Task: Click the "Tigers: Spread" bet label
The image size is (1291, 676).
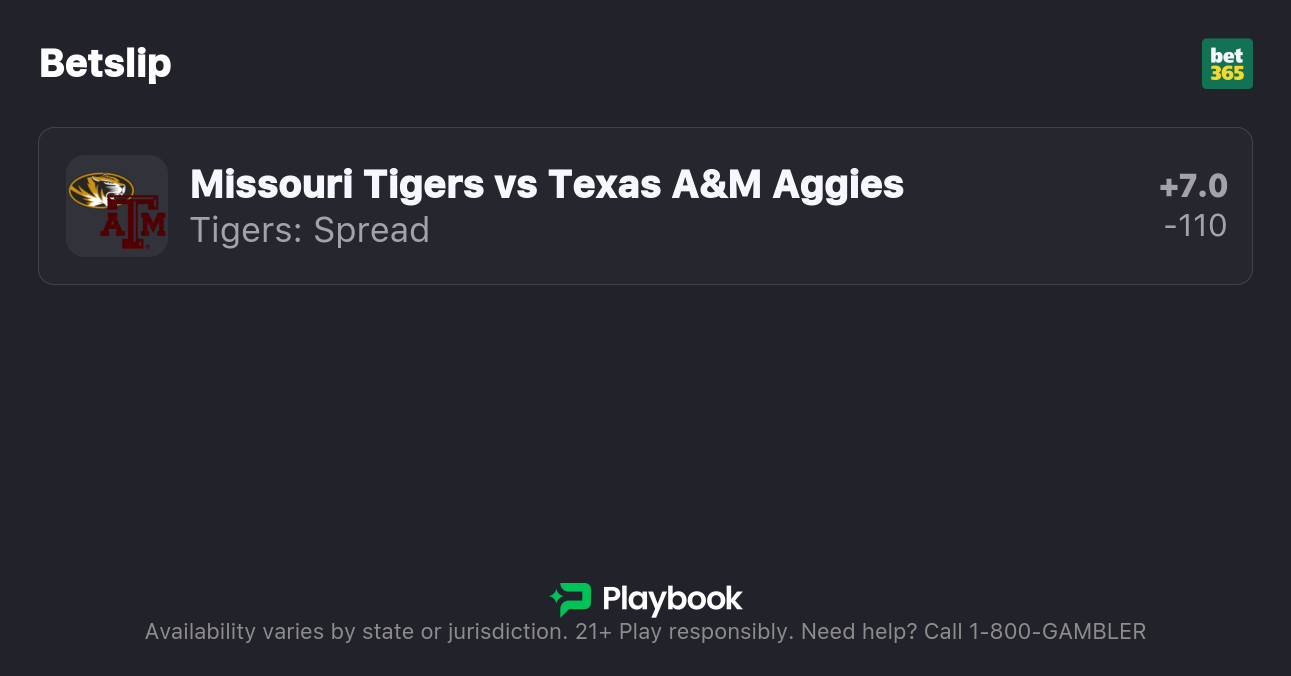Action: 309,230
